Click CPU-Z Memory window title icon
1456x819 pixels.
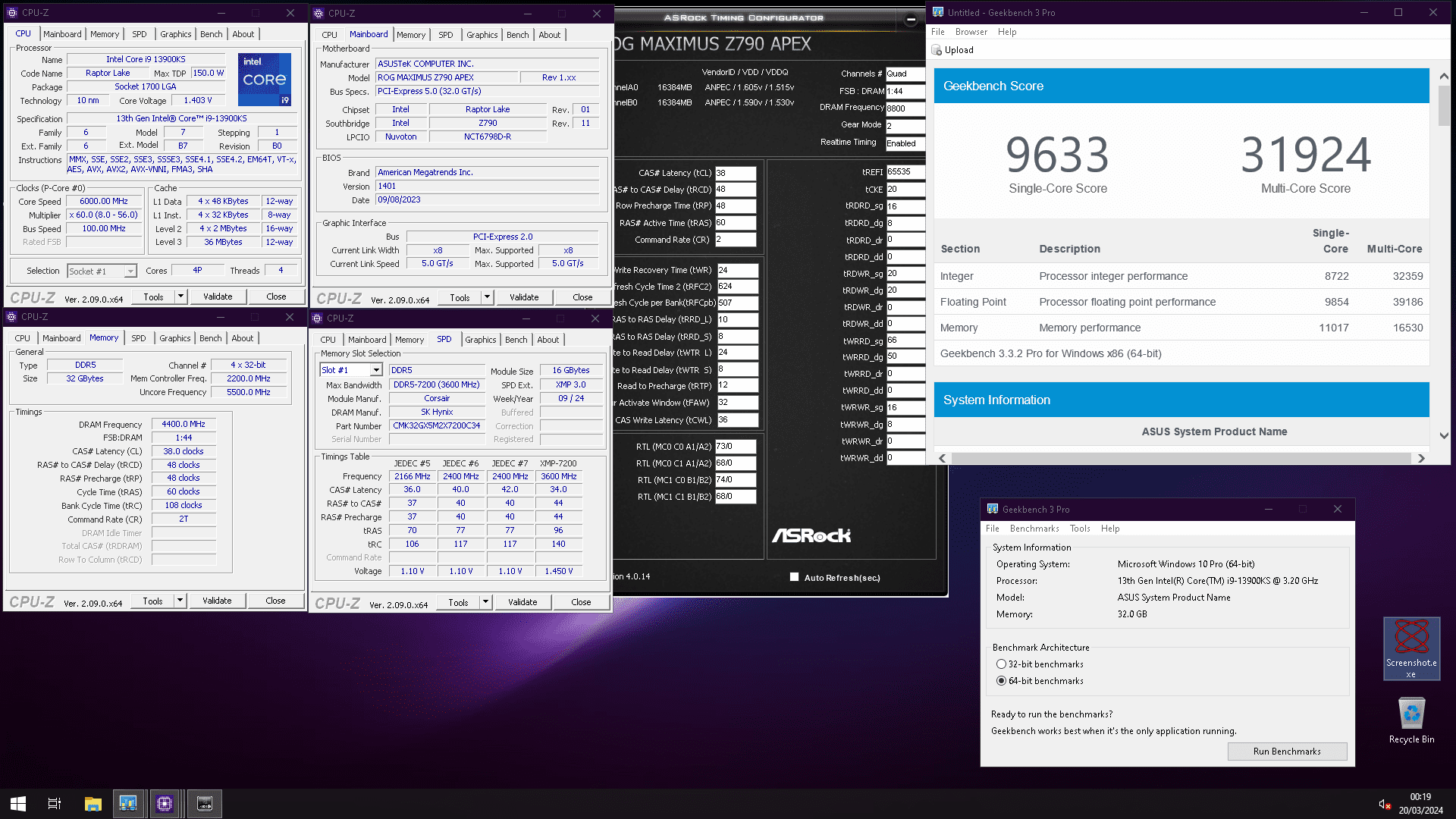[x=11, y=317]
